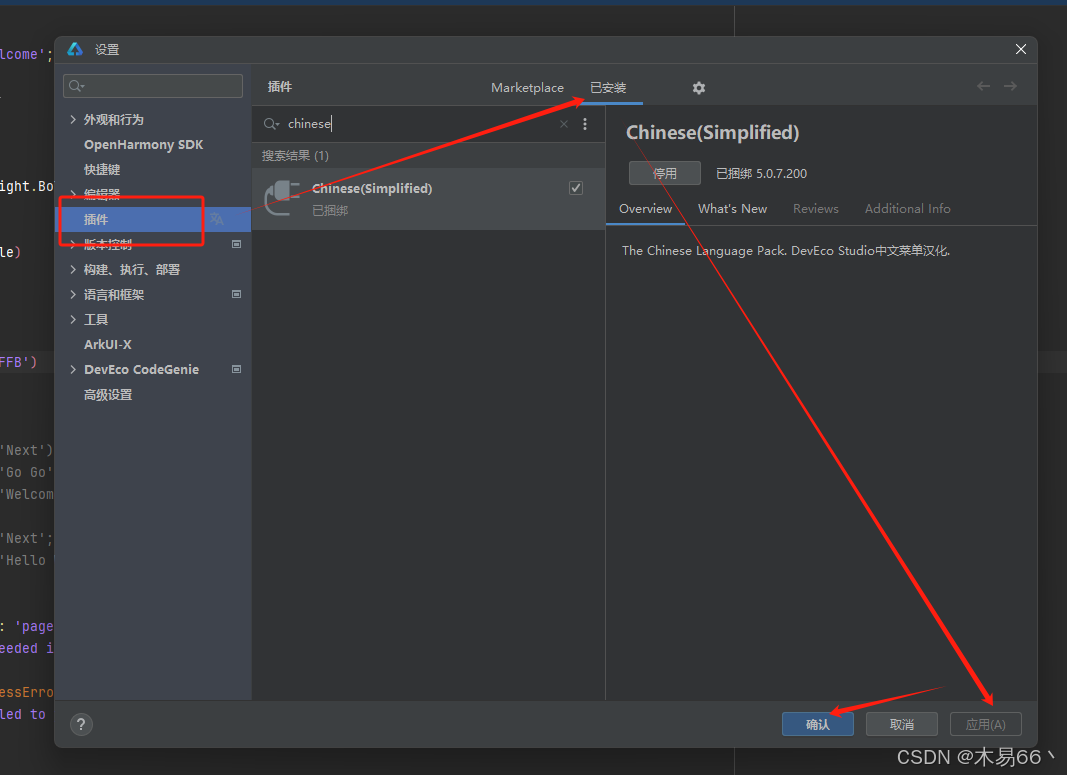Select the 插件 settings page
The height and width of the screenshot is (775, 1067).
[152, 219]
